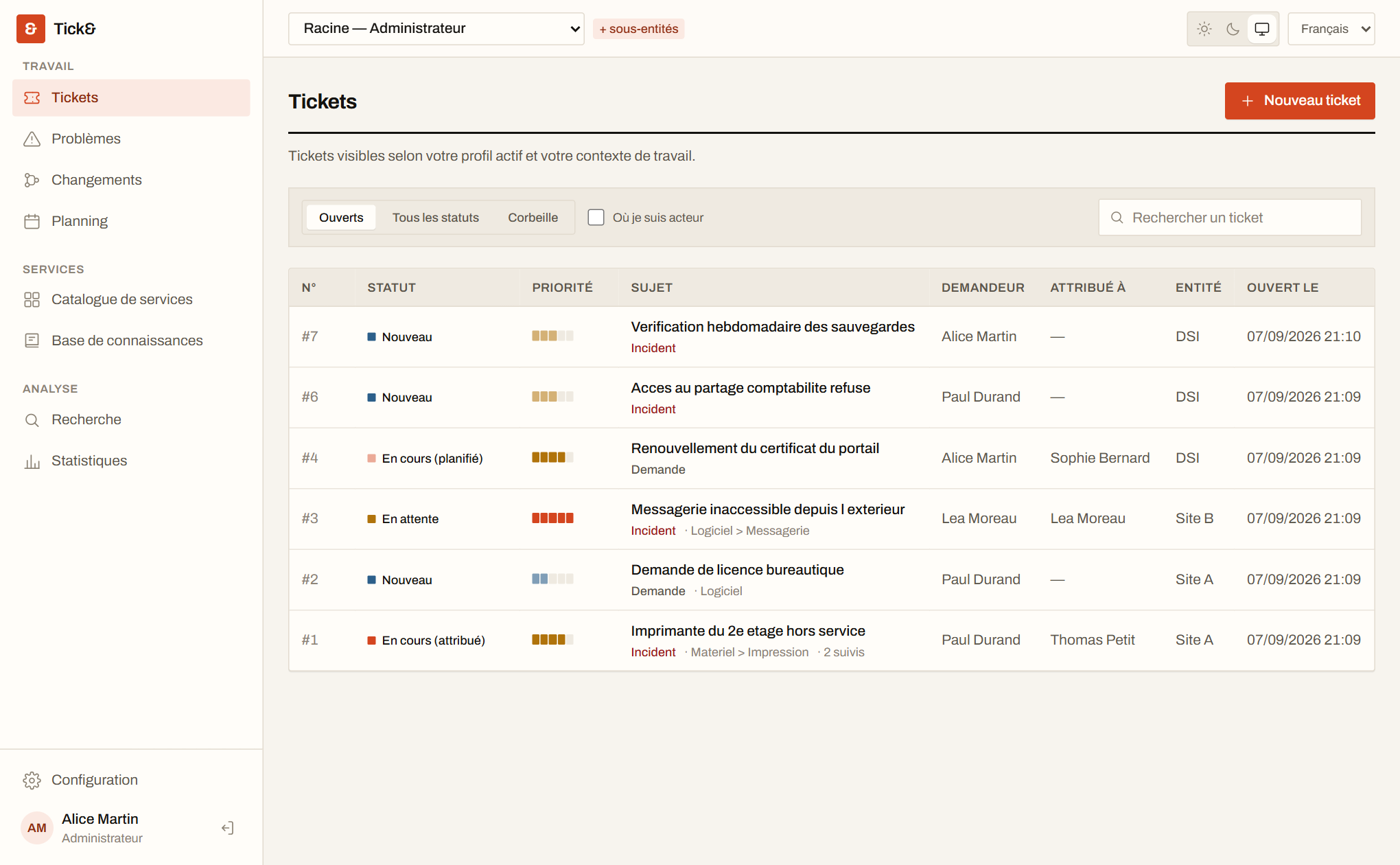Open Problèmes via the warning triangle icon
This screenshot has width=1400, height=865.
[x=32, y=139]
